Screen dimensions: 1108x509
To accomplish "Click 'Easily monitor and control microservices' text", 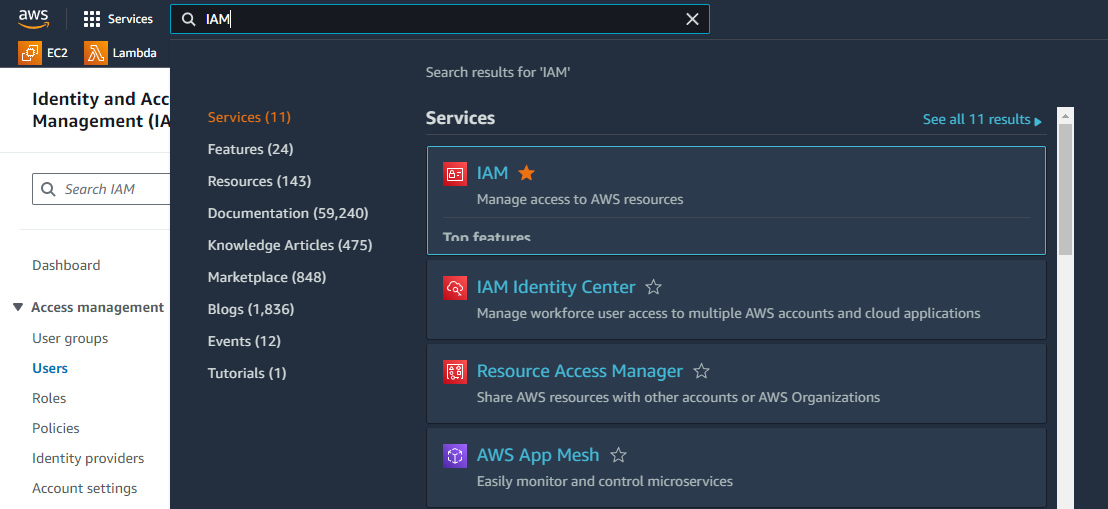I will (605, 481).
